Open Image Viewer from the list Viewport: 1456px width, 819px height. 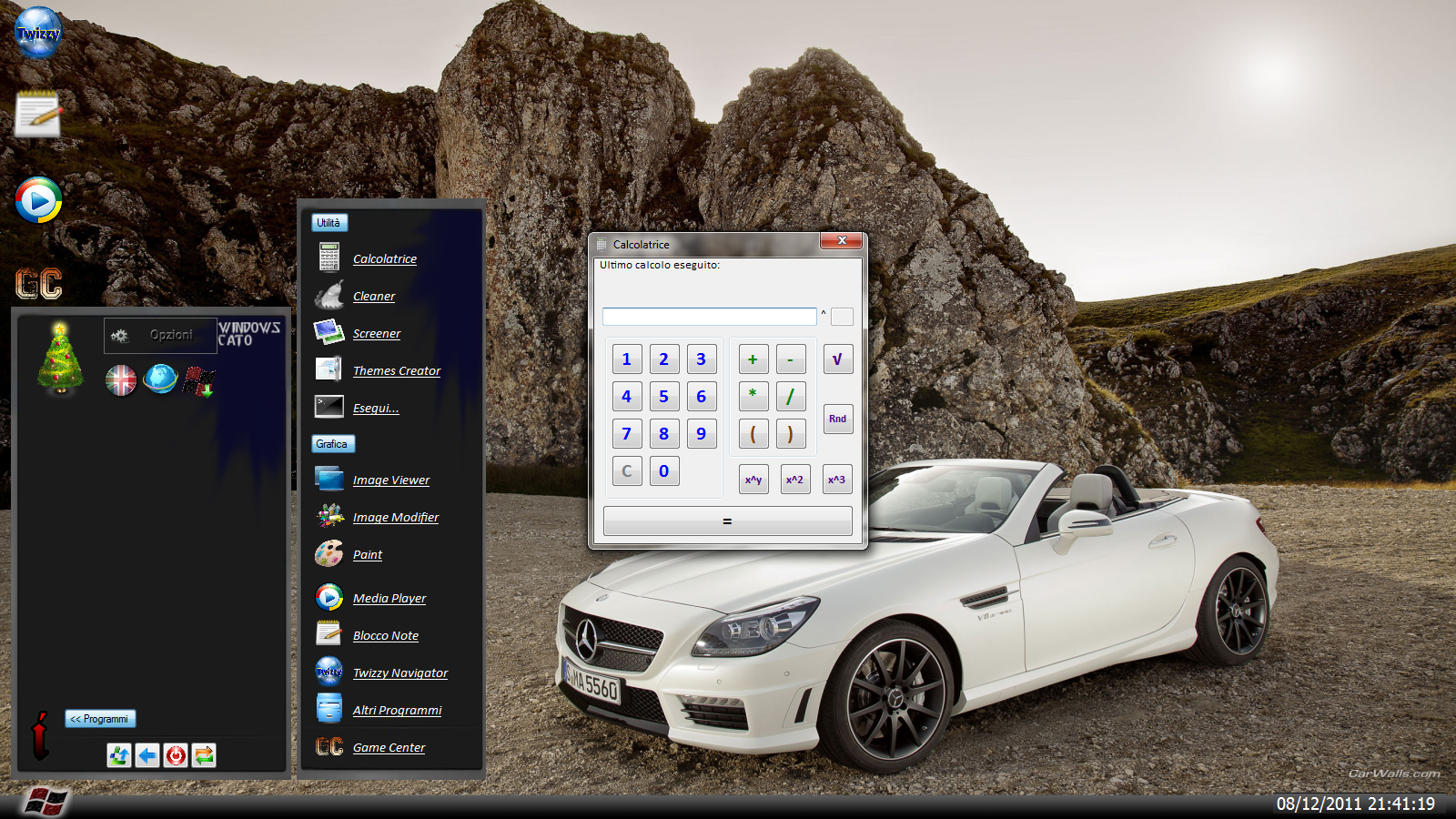coord(390,480)
